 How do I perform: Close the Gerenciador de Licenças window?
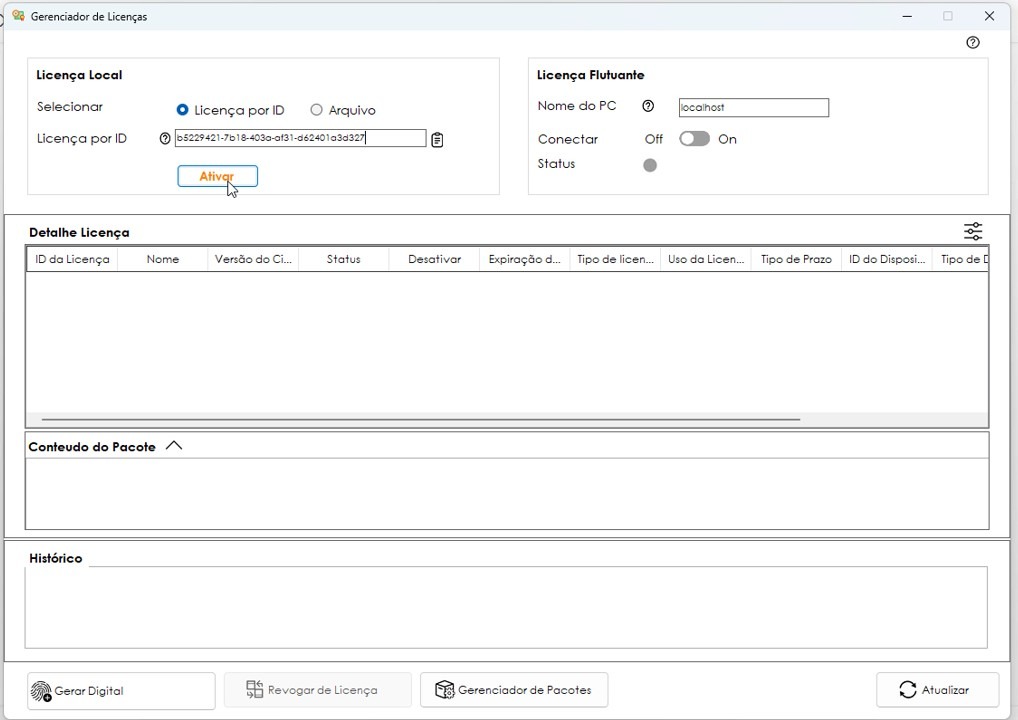[x=989, y=16]
